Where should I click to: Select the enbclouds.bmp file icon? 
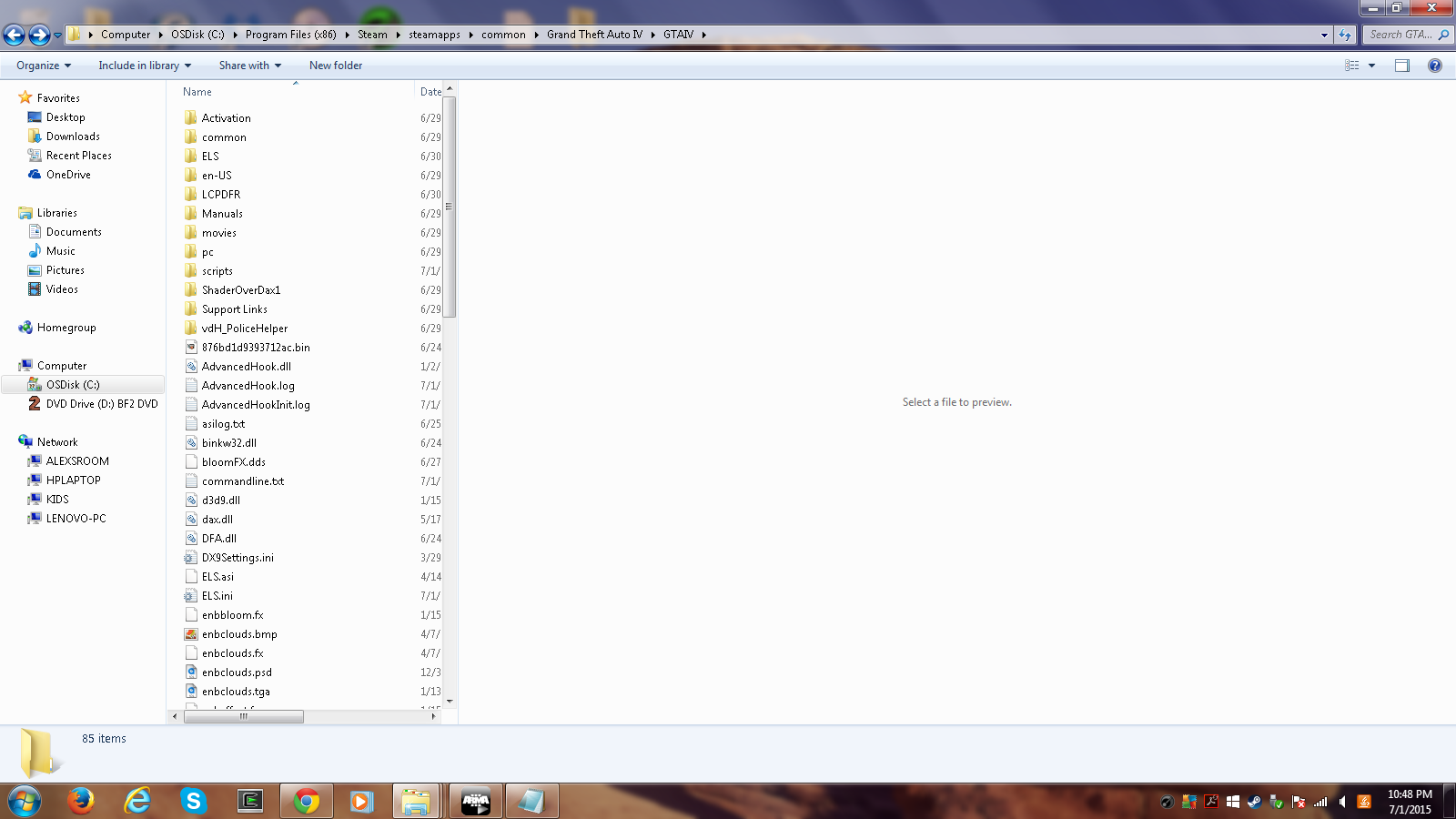[x=191, y=633]
